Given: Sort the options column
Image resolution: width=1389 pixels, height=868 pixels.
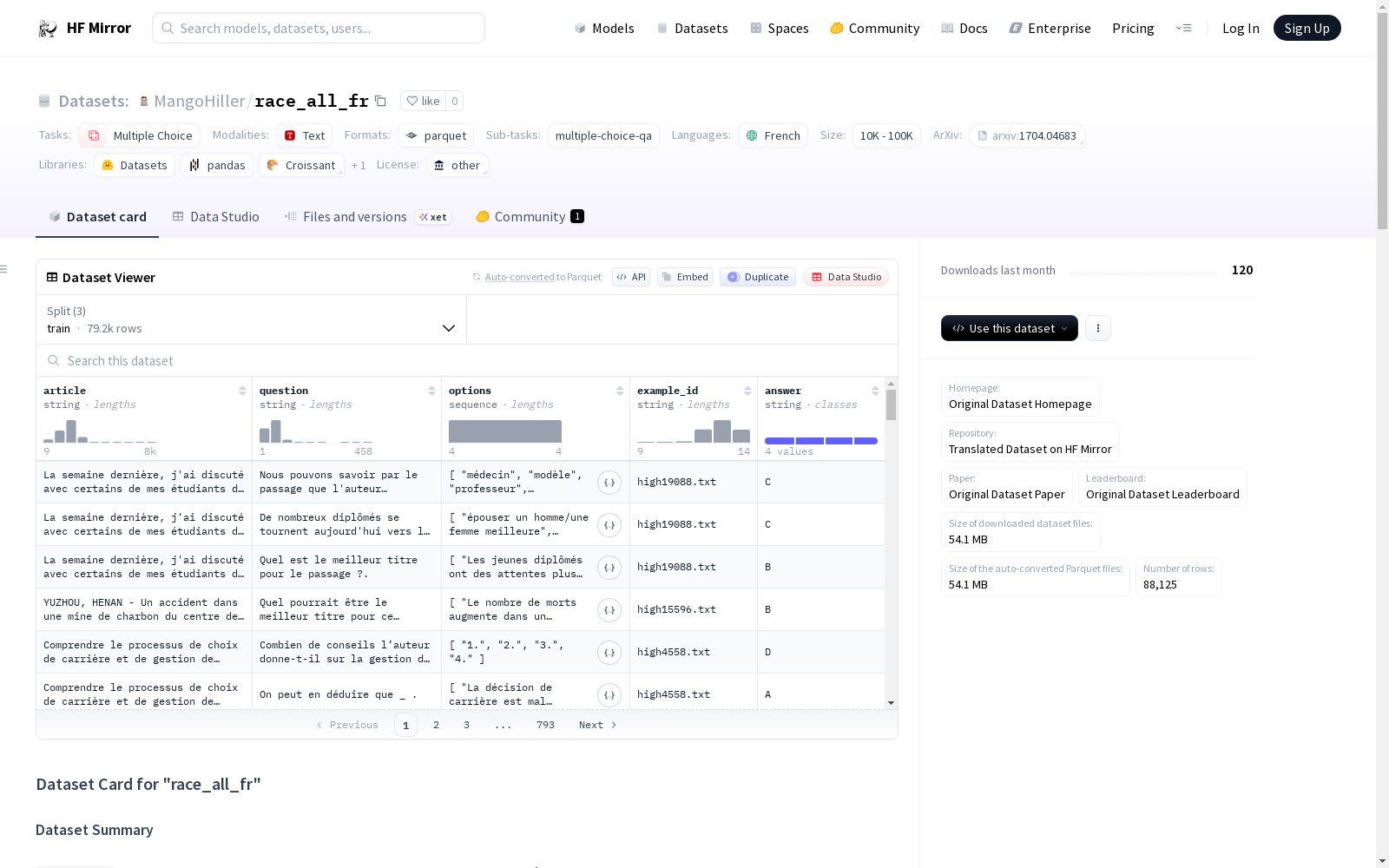Looking at the screenshot, I should click(x=620, y=391).
